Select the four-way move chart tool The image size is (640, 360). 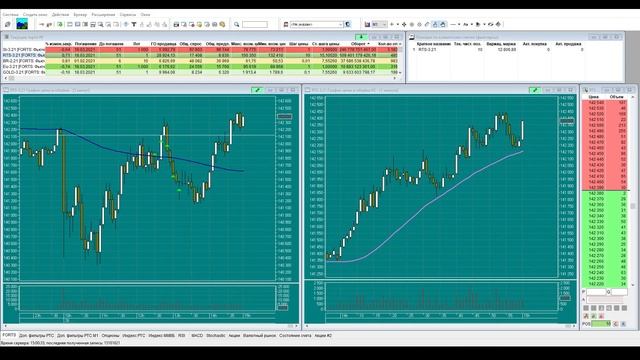pyautogui.click(x=404, y=24)
